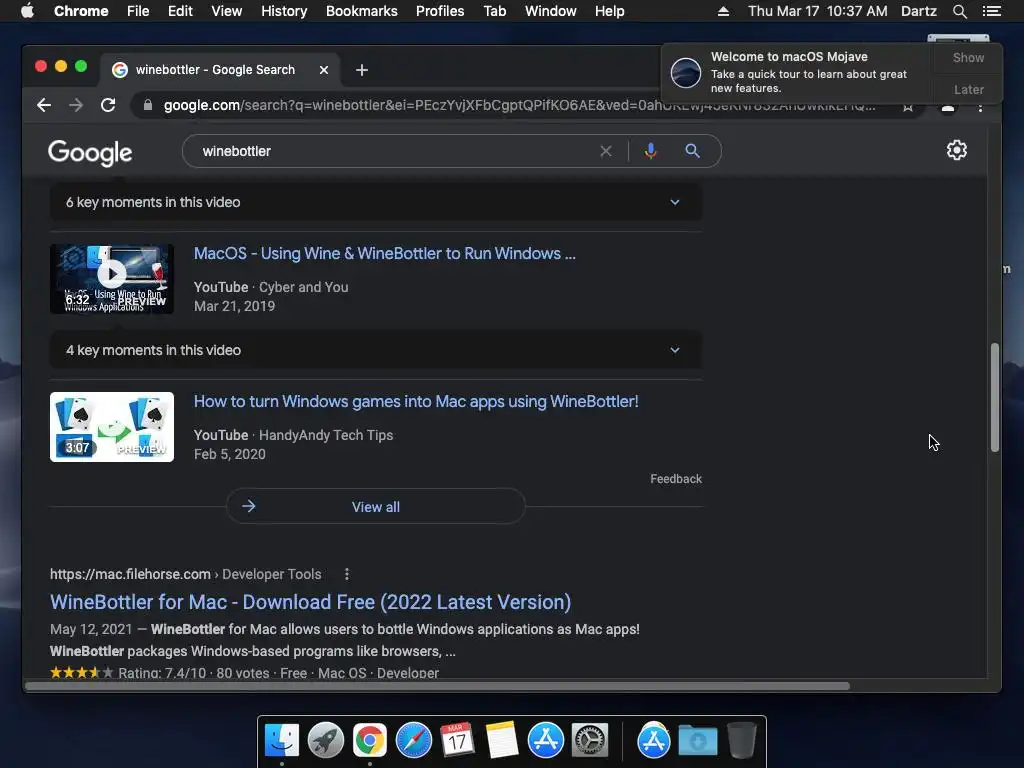
Task: Open Chrome from the Dock
Action: pyautogui.click(x=370, y=741)
